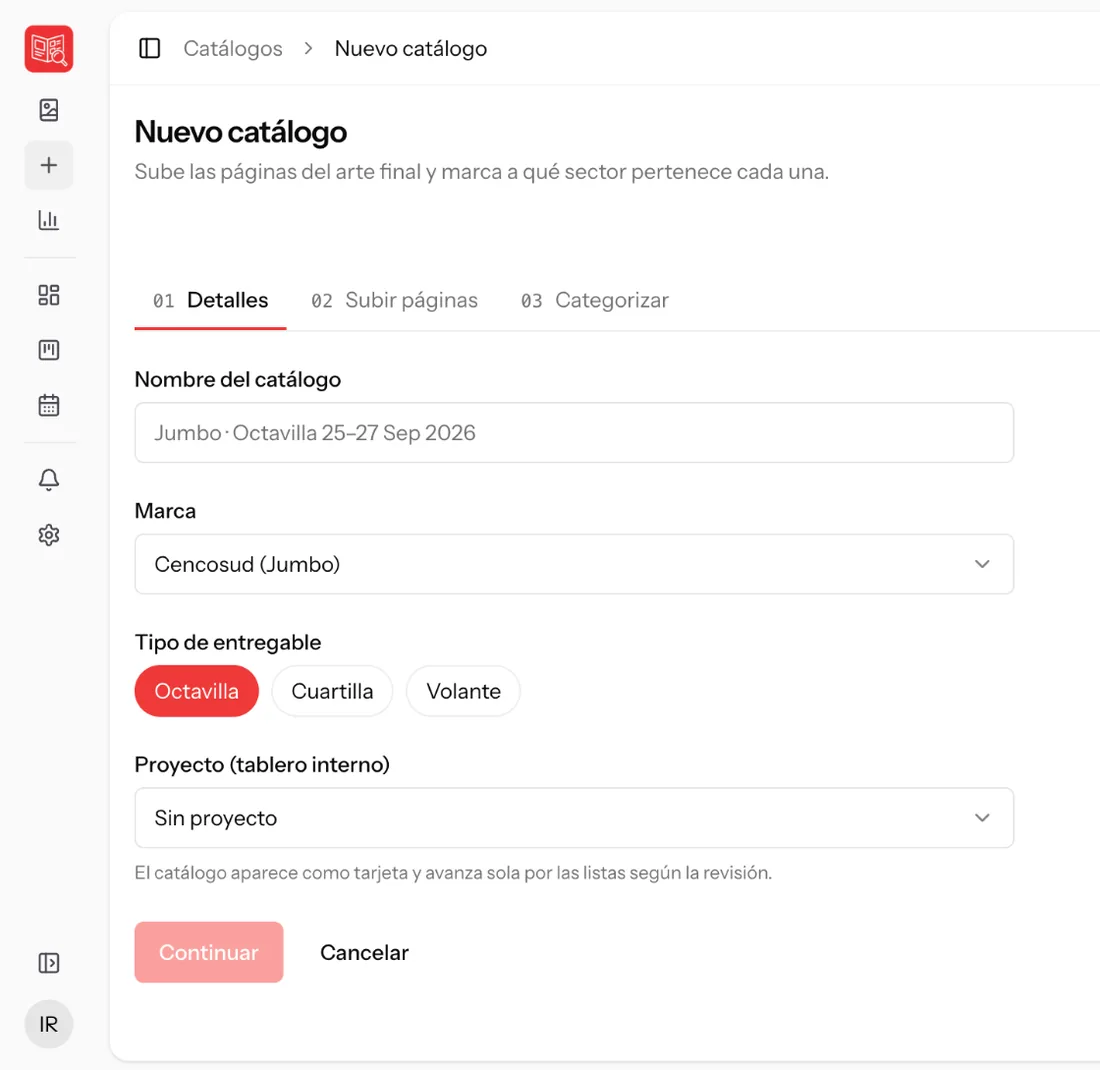
Task: Focus the Nombre del catálogo input field
Action: pyautogui.click(x=574, y=432)
